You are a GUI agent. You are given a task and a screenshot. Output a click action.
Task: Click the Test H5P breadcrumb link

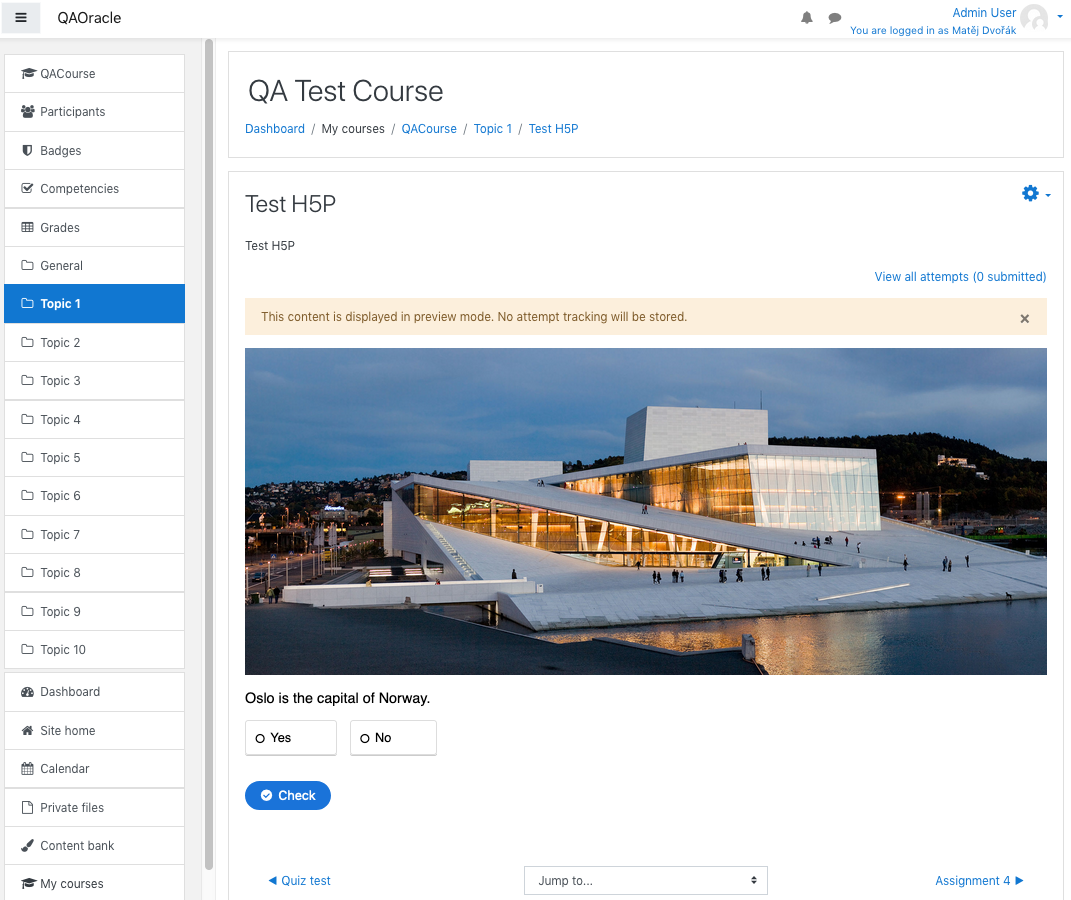553,128
